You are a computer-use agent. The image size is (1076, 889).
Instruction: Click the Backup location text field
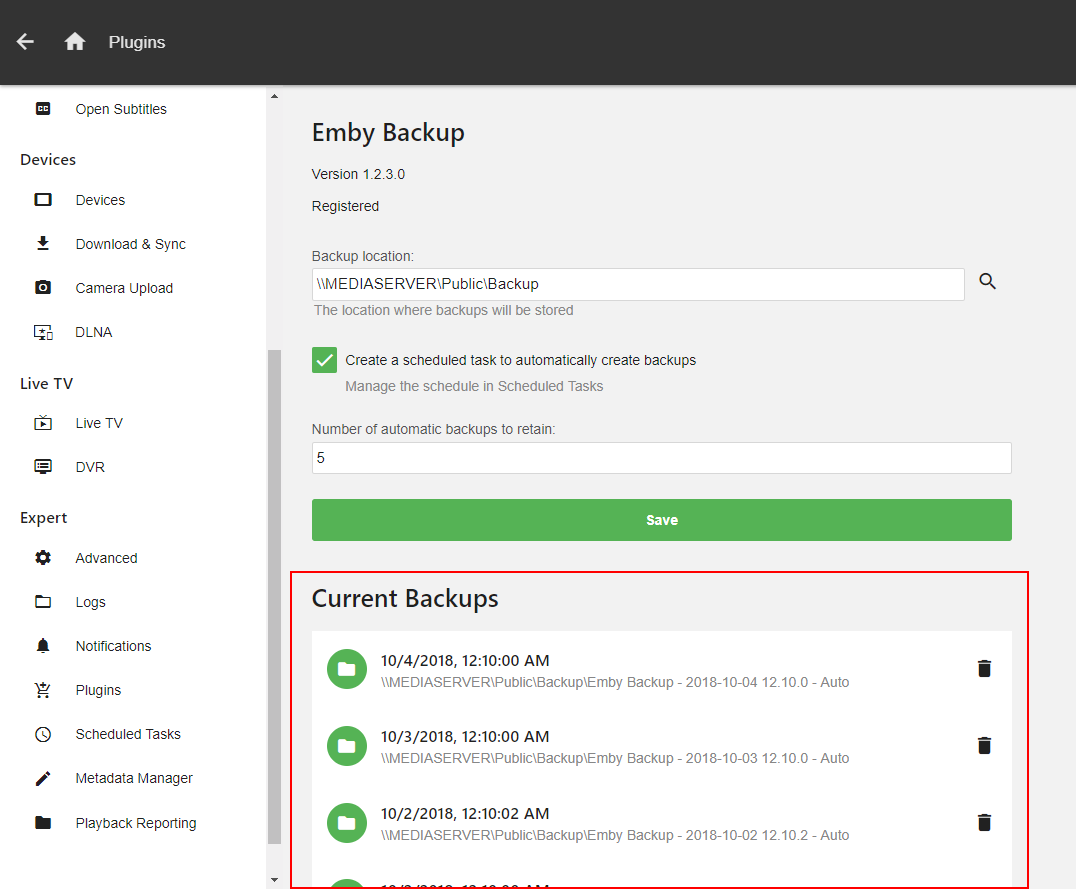click(638, 284)
